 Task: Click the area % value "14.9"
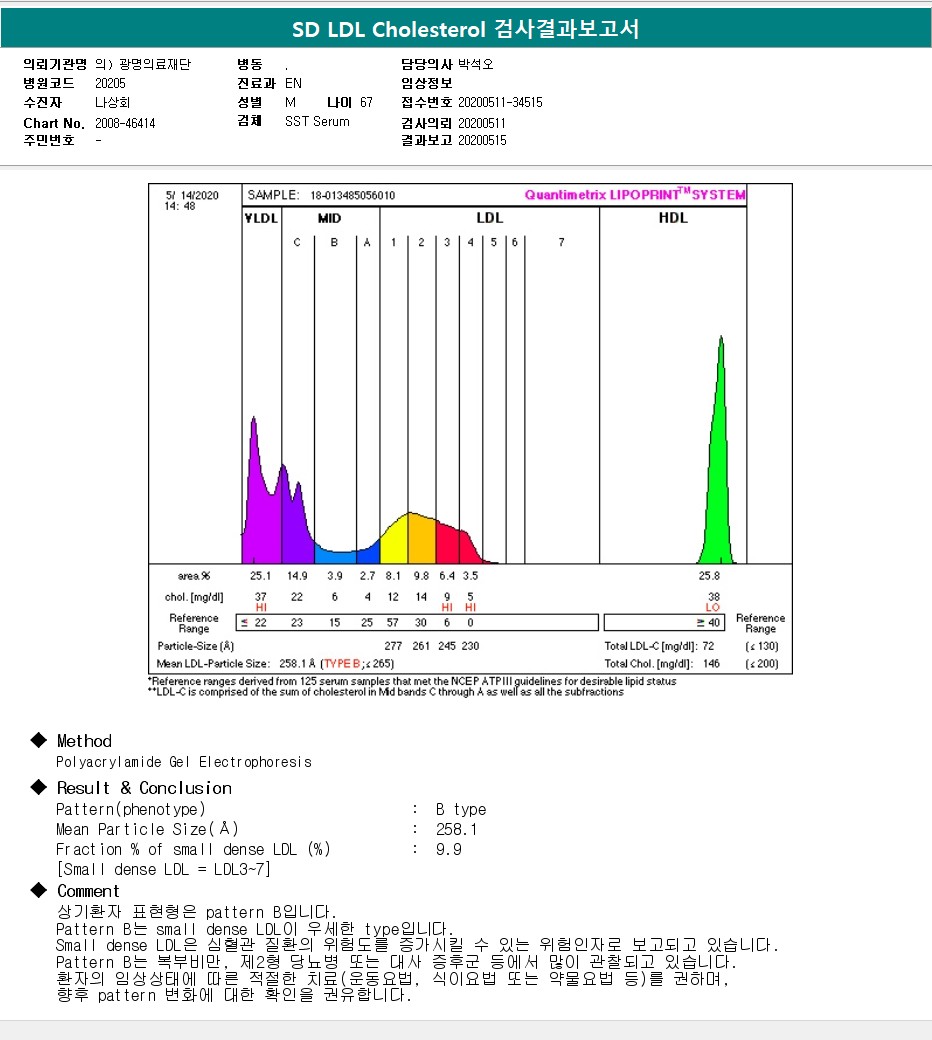(297, 576)
